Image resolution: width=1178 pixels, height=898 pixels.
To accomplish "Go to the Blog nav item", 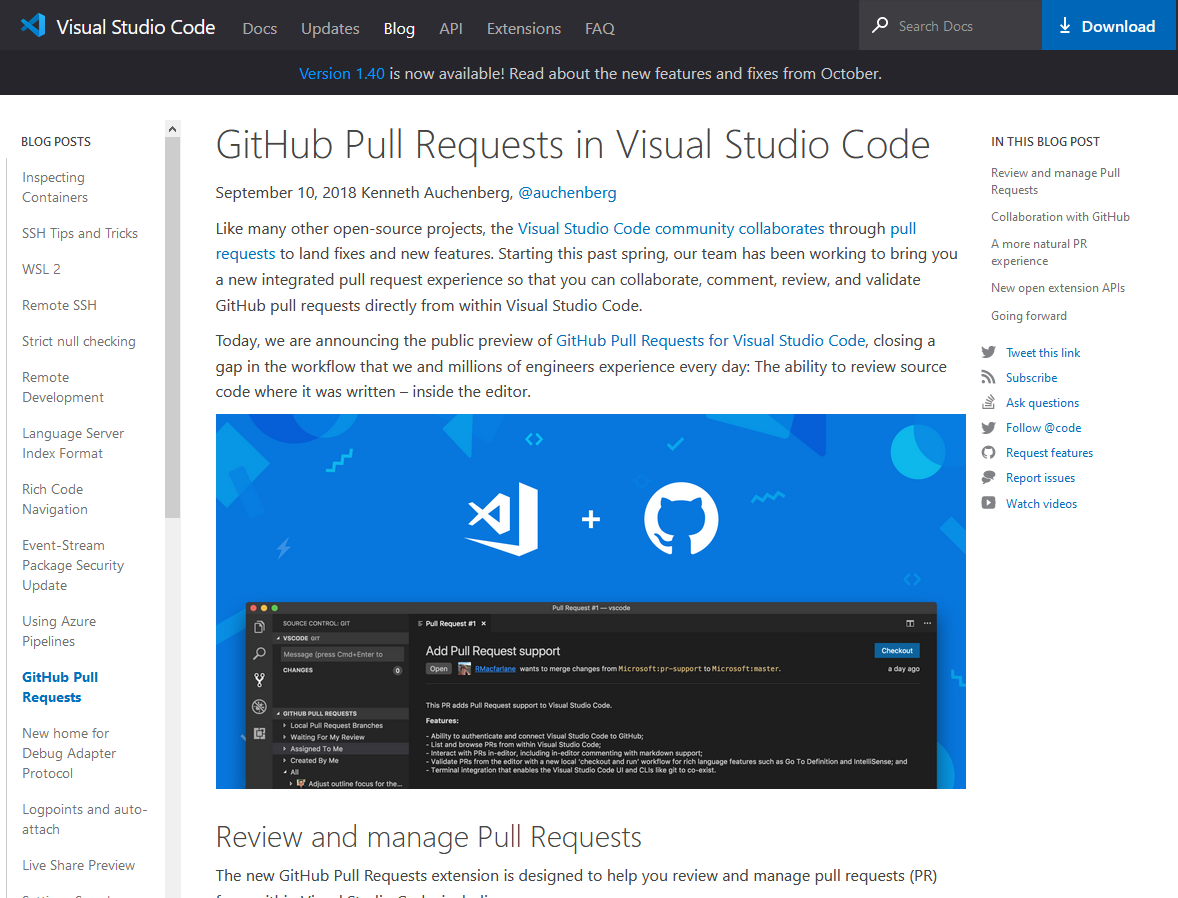I will pos(399,29).
